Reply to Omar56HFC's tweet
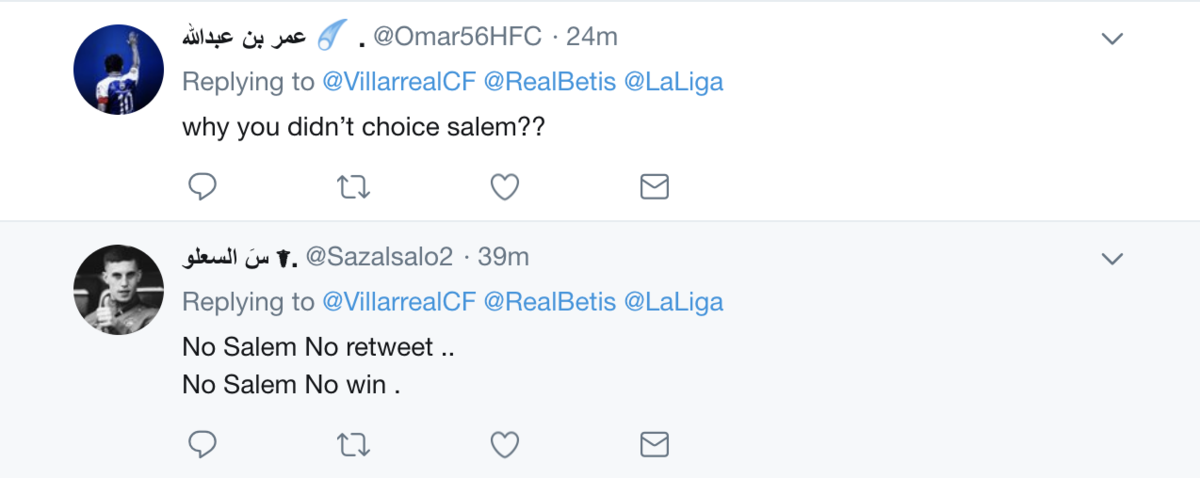Screen dimensions: 1200x478 pos(202,186)
